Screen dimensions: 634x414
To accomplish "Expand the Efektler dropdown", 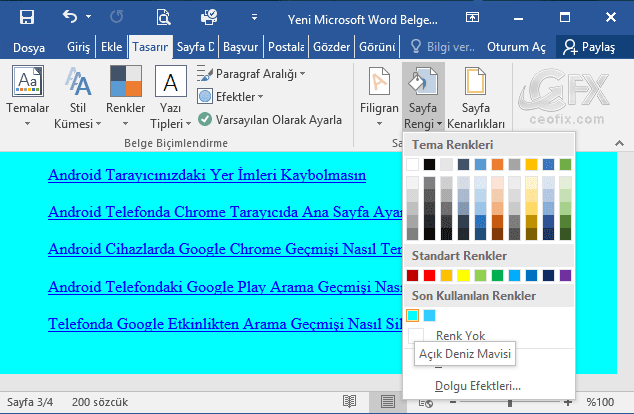I will pos(230,97).
